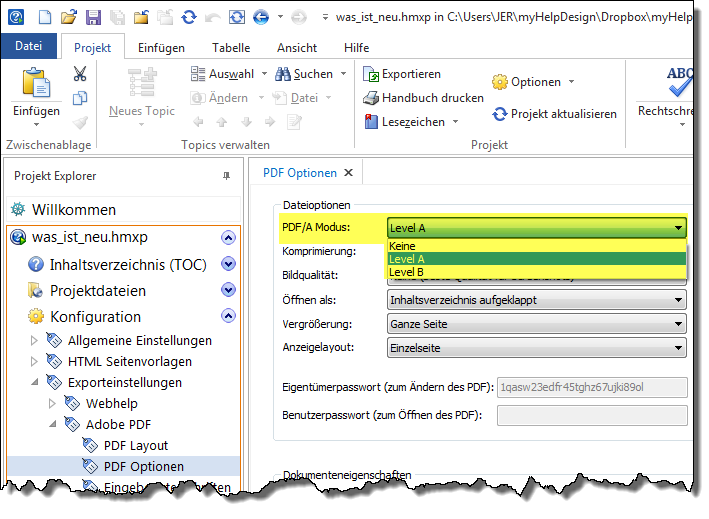Choose Keine in the PDF/A dropdown list
709x519 pixels.
point(402,246)
